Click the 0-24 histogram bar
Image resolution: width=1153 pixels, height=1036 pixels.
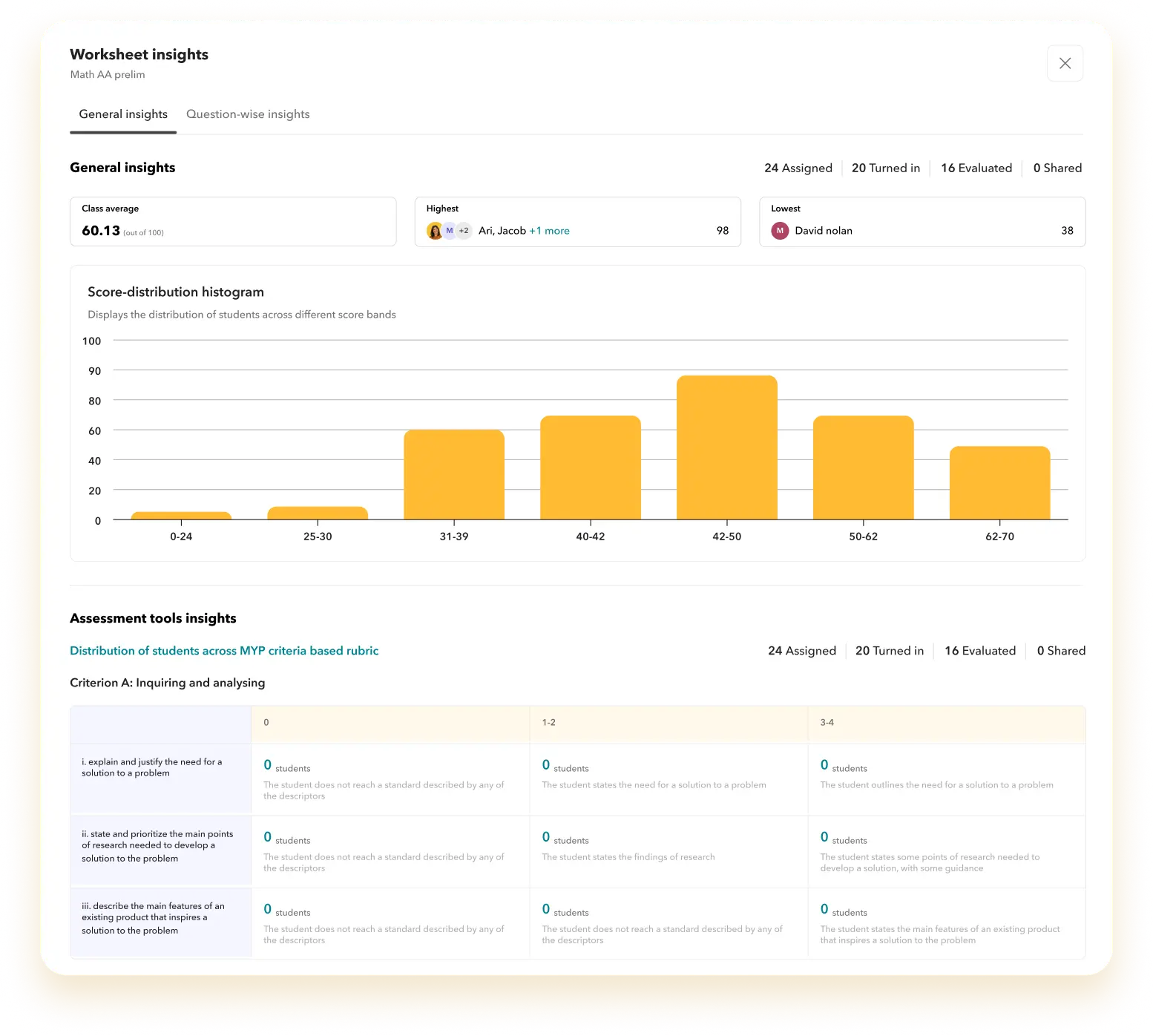click(181, 516)
